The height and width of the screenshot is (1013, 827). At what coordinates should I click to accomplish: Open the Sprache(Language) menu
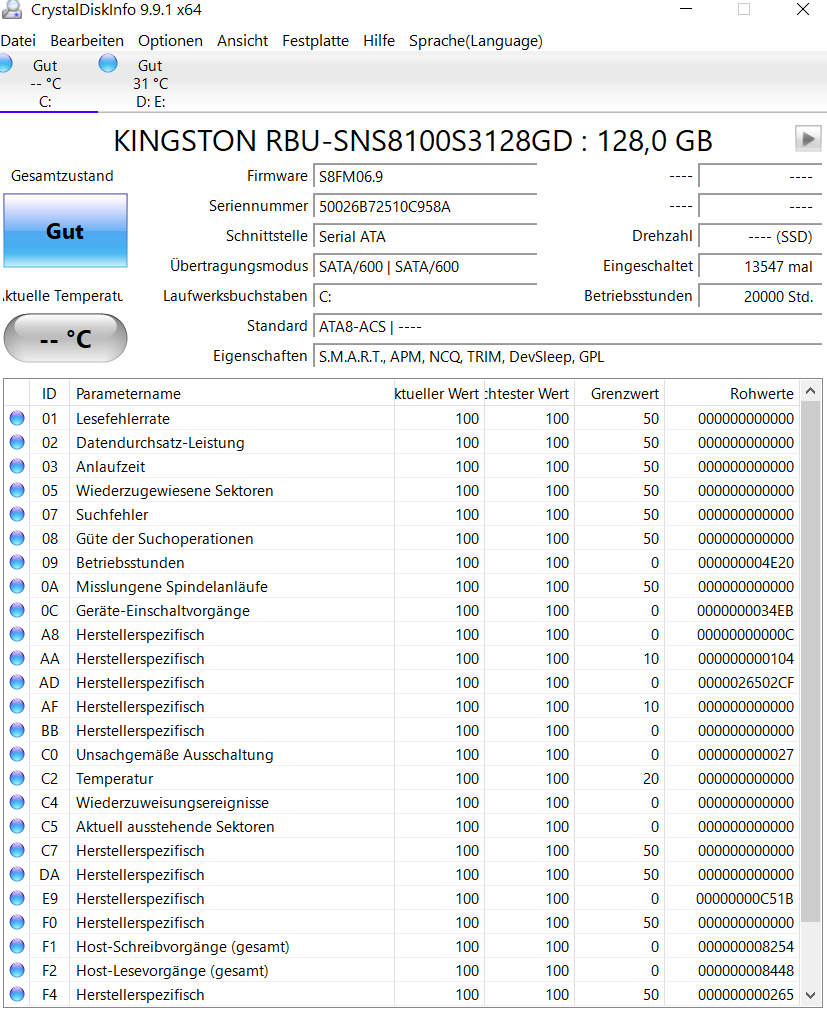point(476,41)
